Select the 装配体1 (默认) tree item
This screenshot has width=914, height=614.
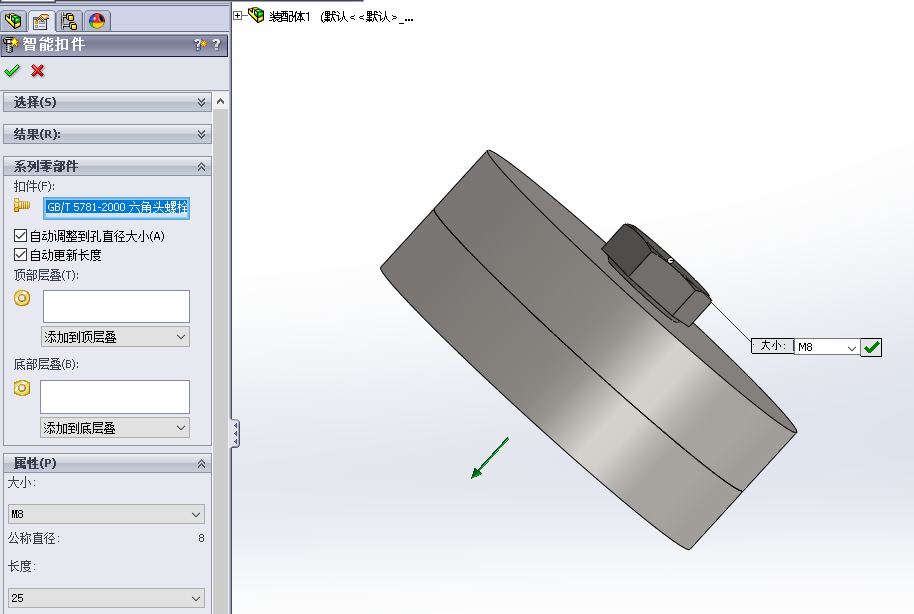coord(341,17)
